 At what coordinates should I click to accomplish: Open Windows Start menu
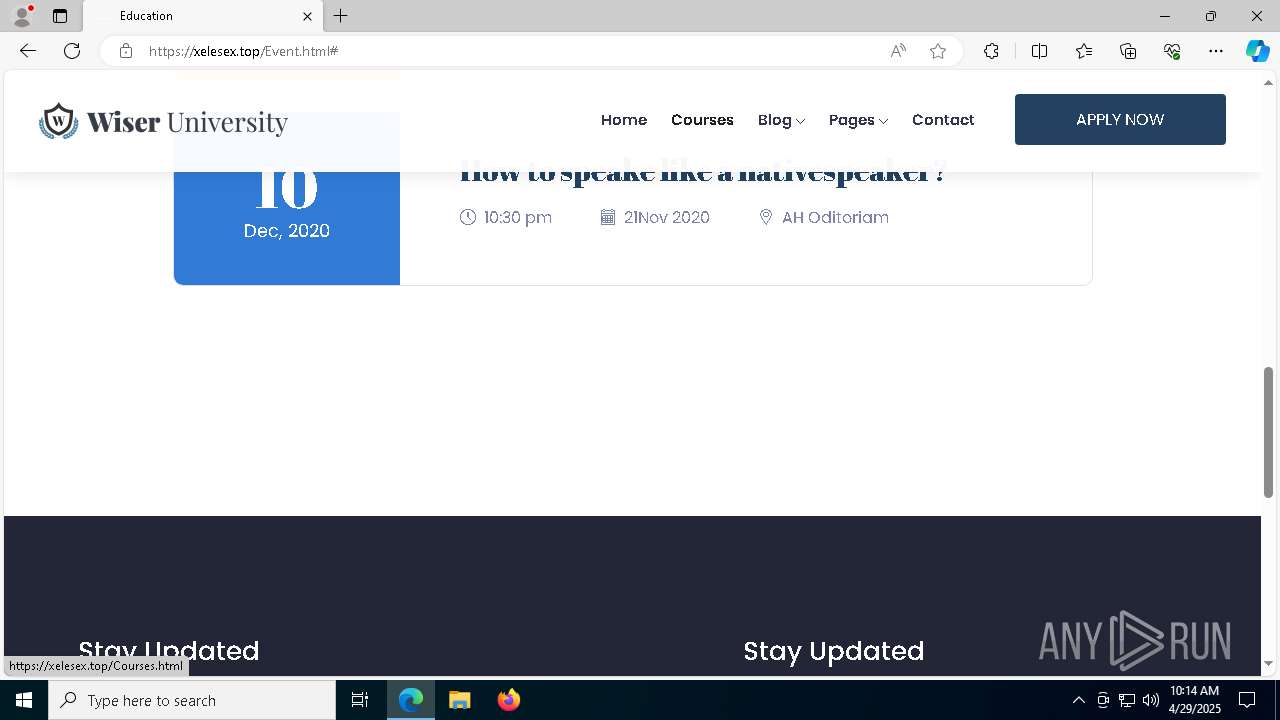(x=24, y=700)
